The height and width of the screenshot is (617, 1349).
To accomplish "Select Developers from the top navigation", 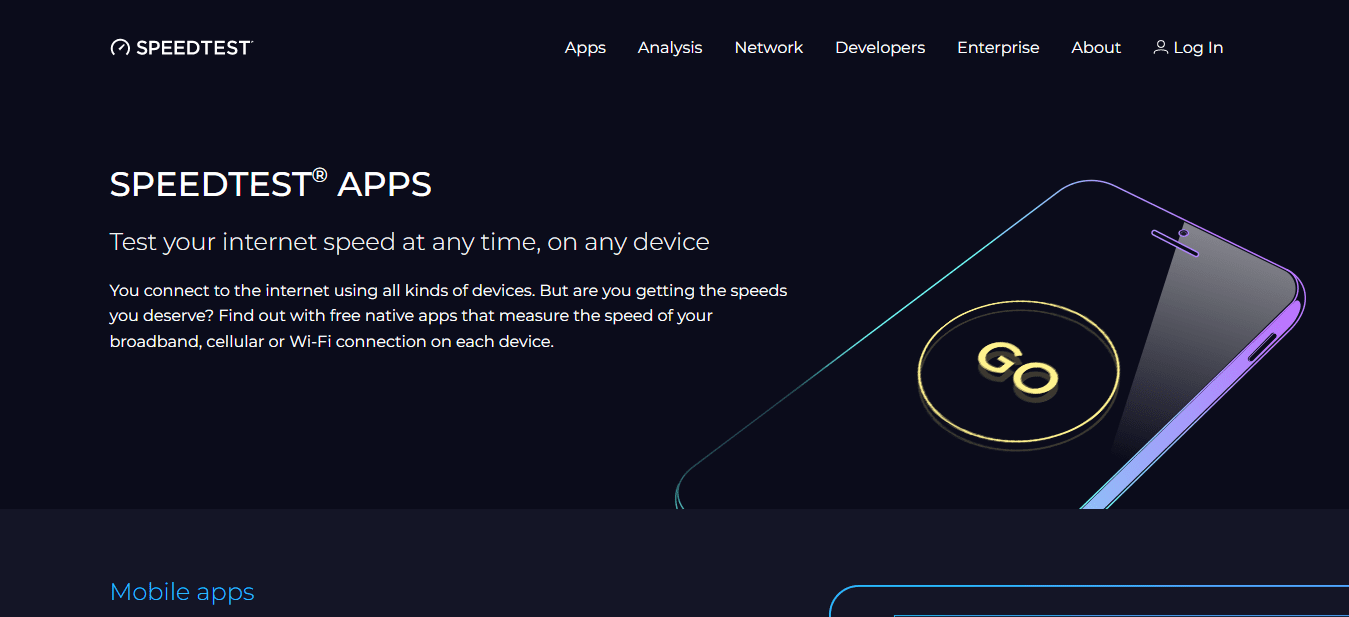I will coord(879,47).
